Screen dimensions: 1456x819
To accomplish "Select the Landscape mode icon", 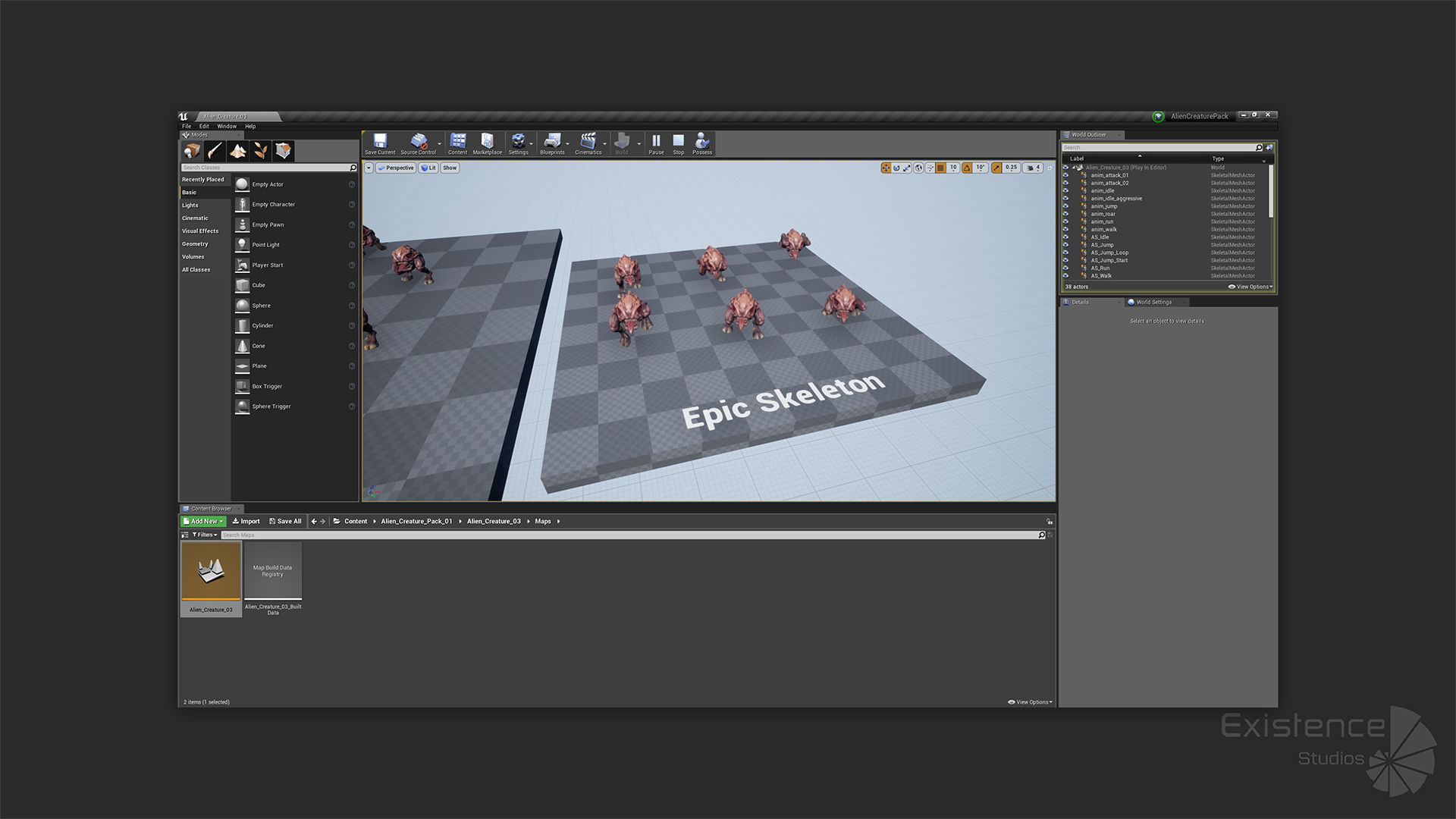I will click(x=237, y=151).
